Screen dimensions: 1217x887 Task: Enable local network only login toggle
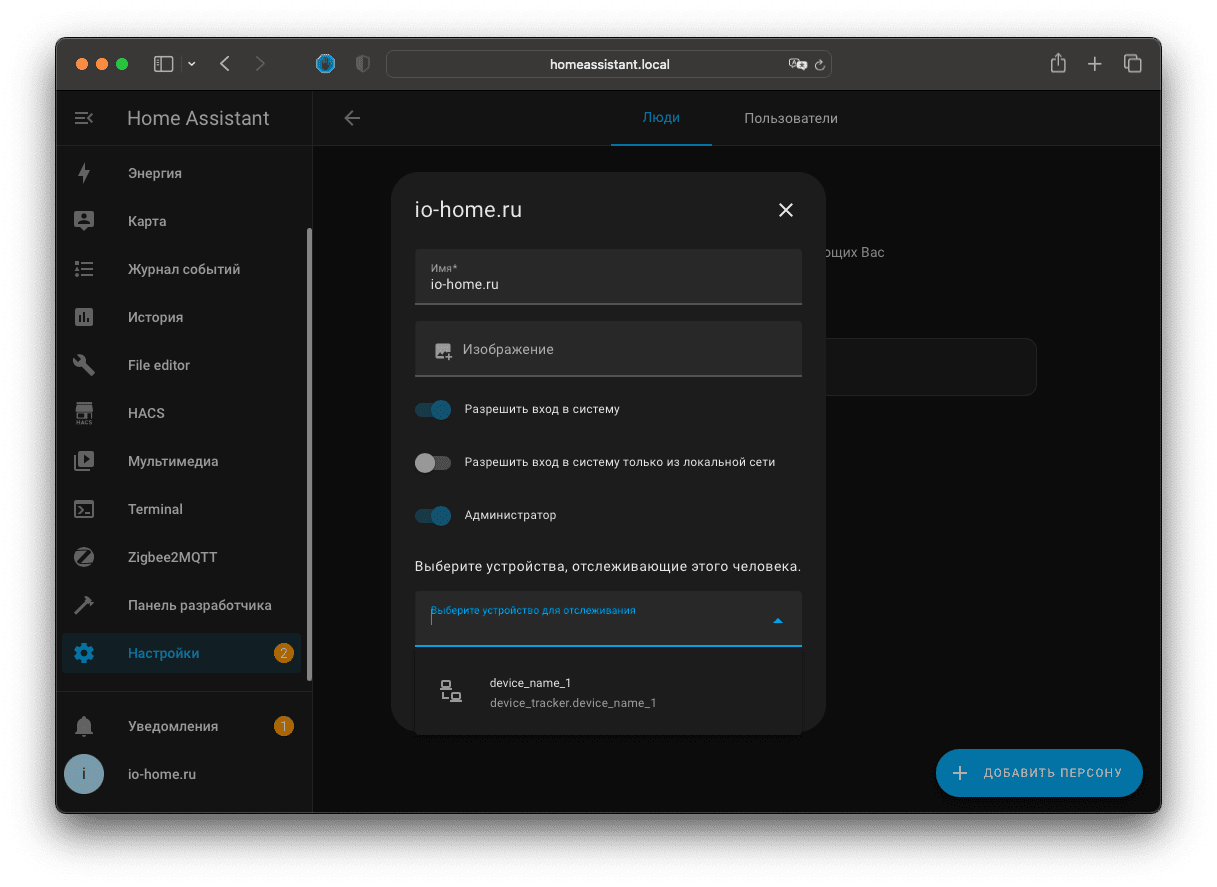point(433,463)
